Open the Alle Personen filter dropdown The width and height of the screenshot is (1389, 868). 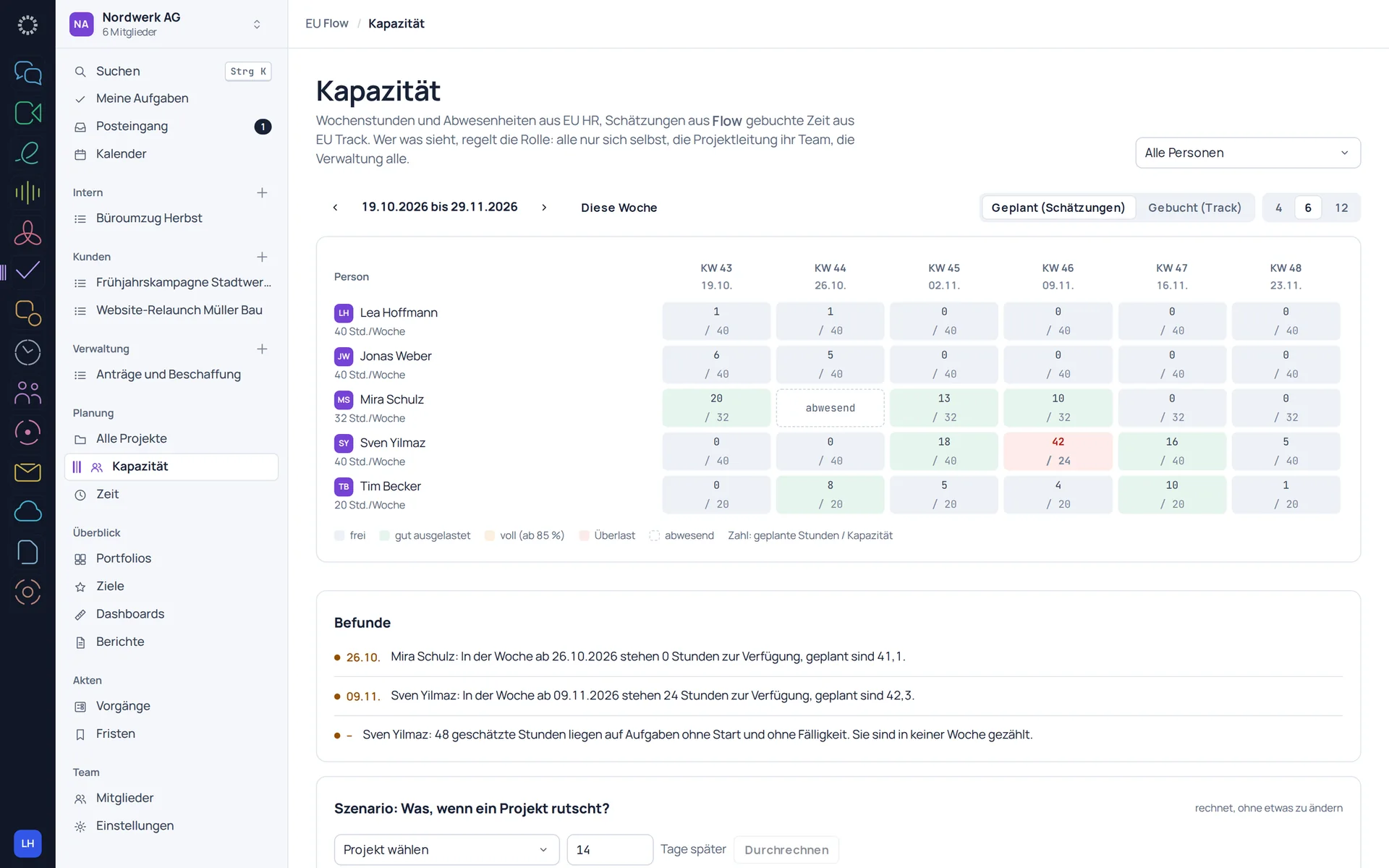coord(1248,153)
